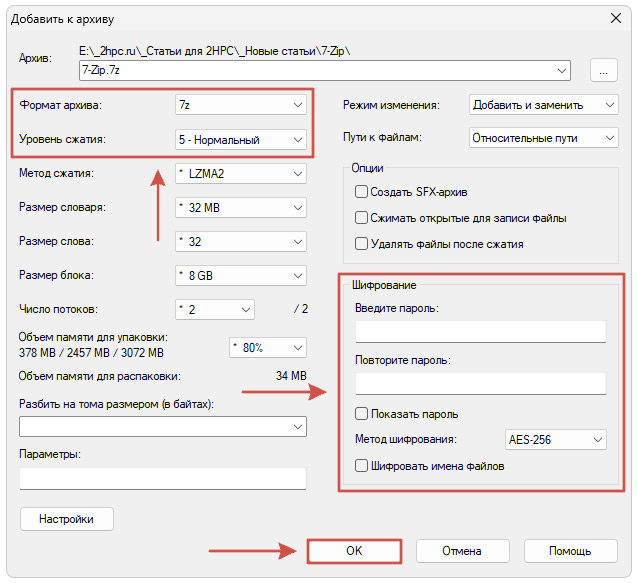Click the 34 MB unpacking memory value
This screenshot has height=583, width=637.
click(x=291, y=376)
